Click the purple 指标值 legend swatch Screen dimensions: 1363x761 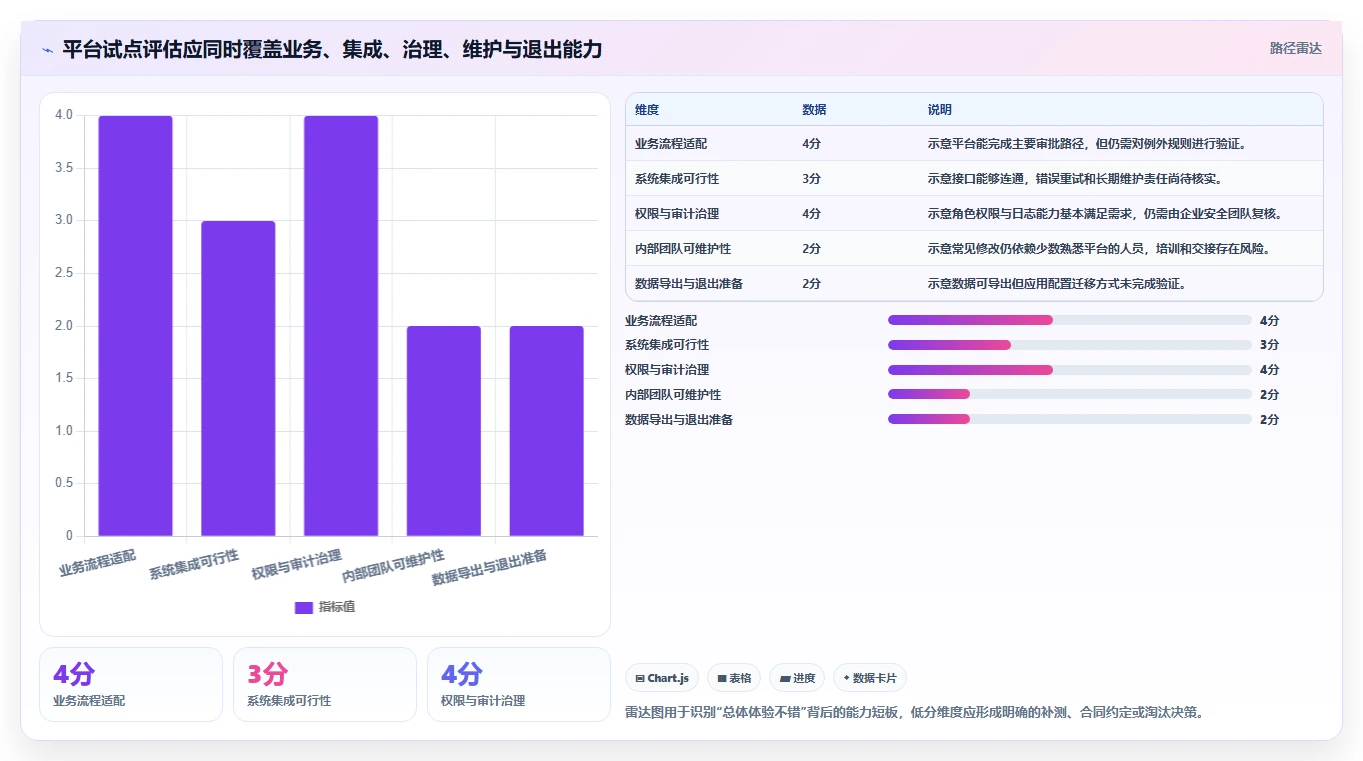[x=304, y=607]
